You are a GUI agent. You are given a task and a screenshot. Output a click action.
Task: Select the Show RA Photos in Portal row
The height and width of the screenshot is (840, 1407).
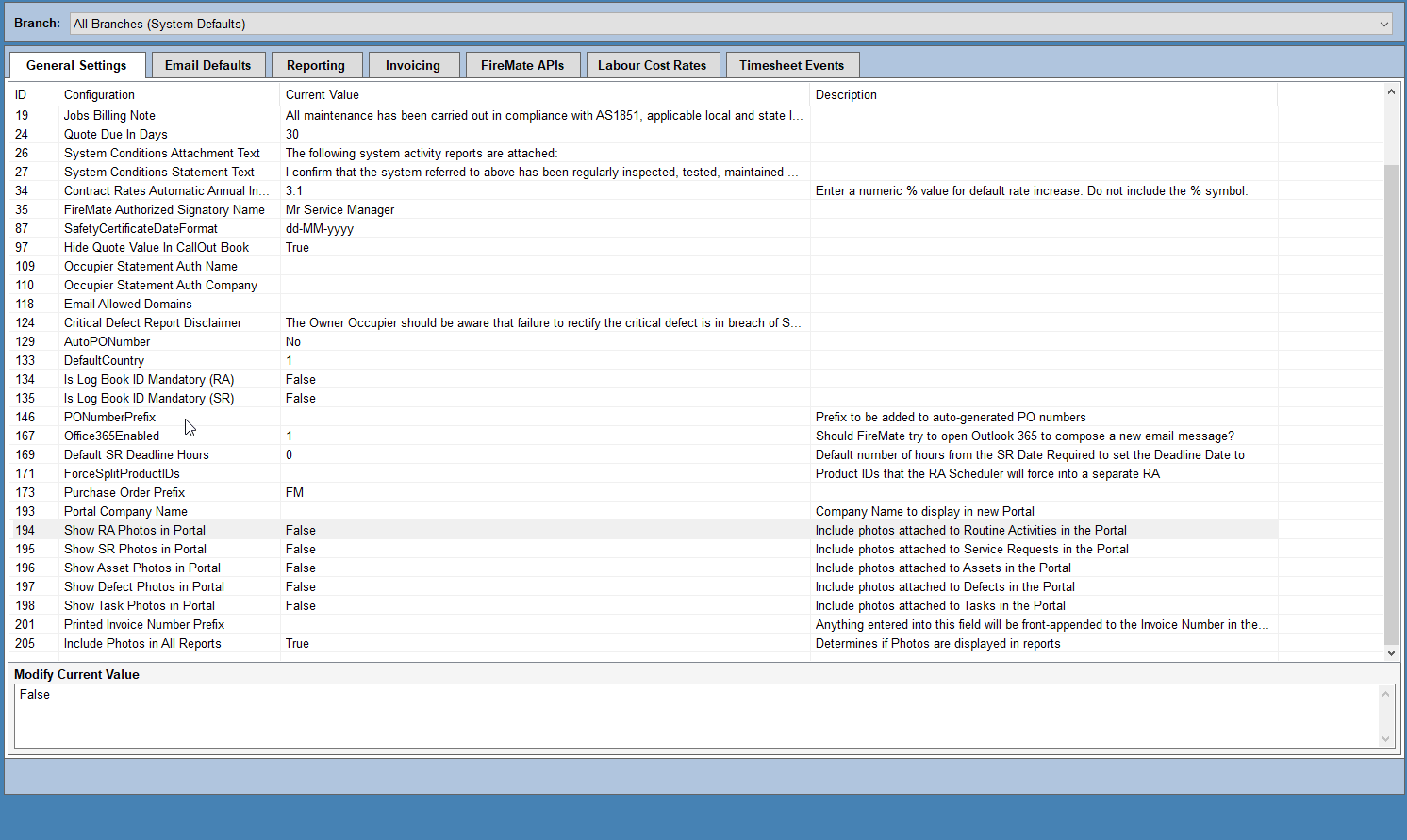pyautogui.click(x=377, y=530)
